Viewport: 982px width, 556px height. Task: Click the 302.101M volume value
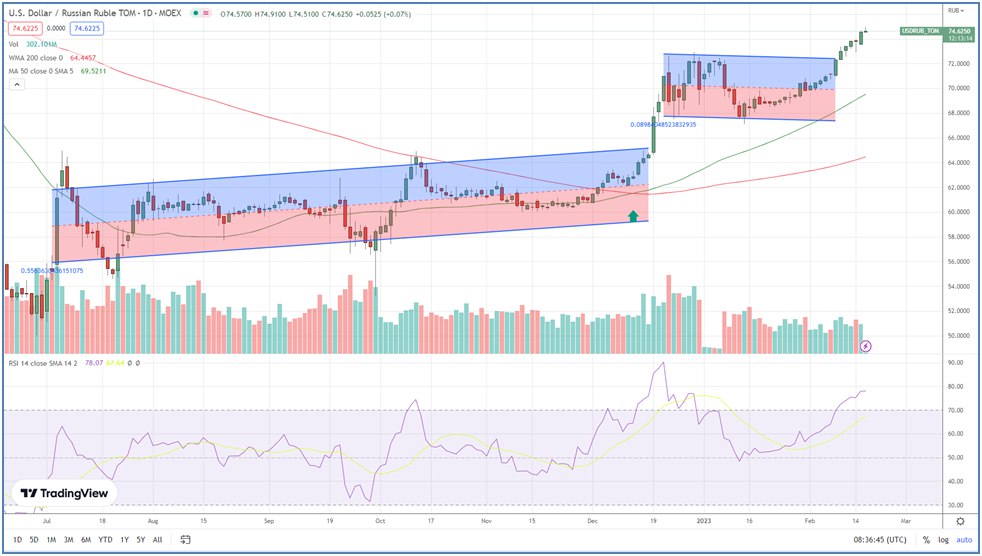41,44
